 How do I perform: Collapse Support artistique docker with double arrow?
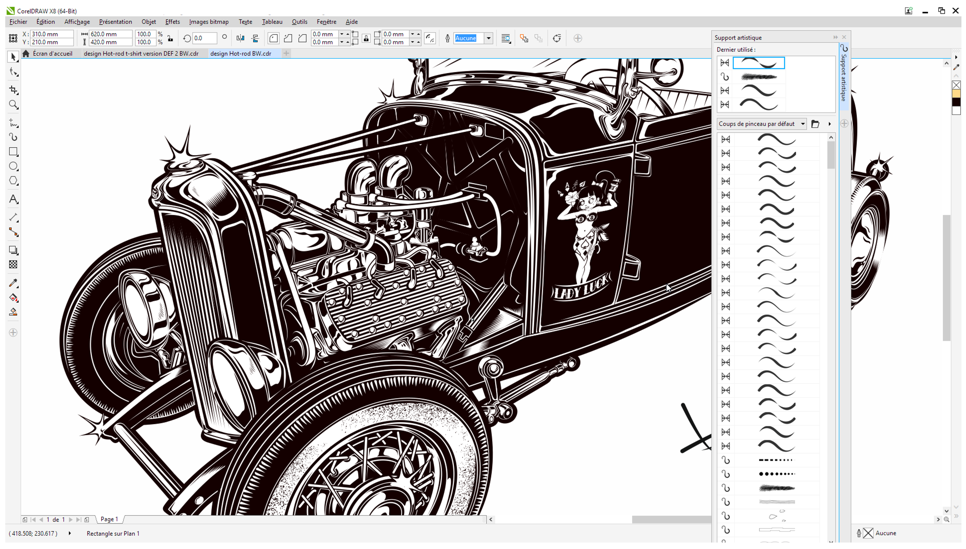tap(835, 38)
